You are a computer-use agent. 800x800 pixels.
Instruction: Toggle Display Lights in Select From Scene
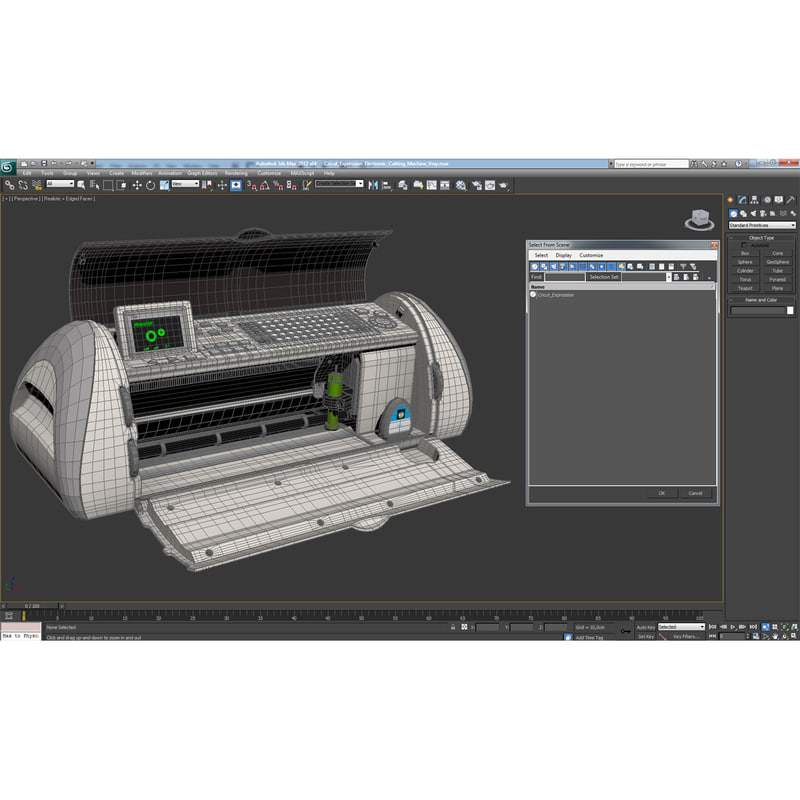tap(553, 265)
